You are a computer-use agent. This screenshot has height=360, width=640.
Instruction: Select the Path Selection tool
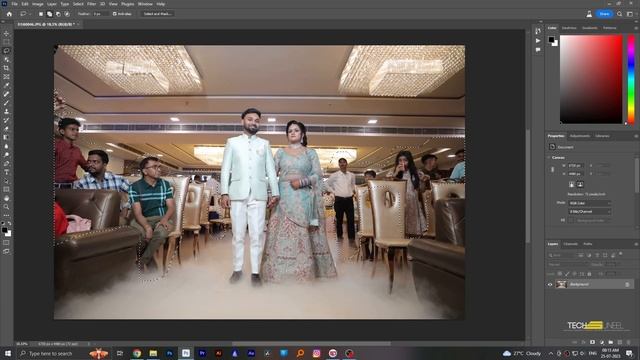(6, 181)
